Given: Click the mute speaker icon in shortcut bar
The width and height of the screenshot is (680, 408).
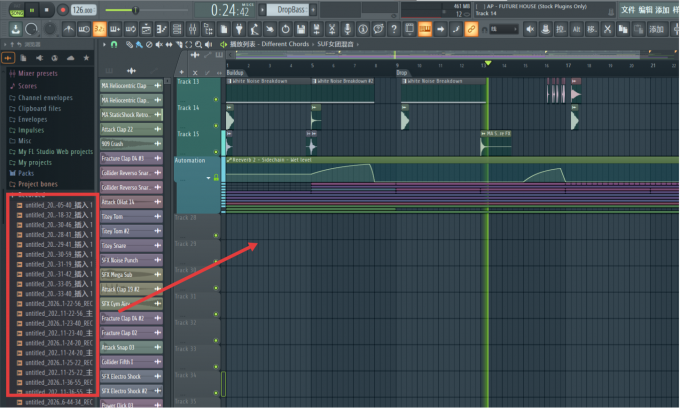Looking at the screenshot, I should 530,29.
